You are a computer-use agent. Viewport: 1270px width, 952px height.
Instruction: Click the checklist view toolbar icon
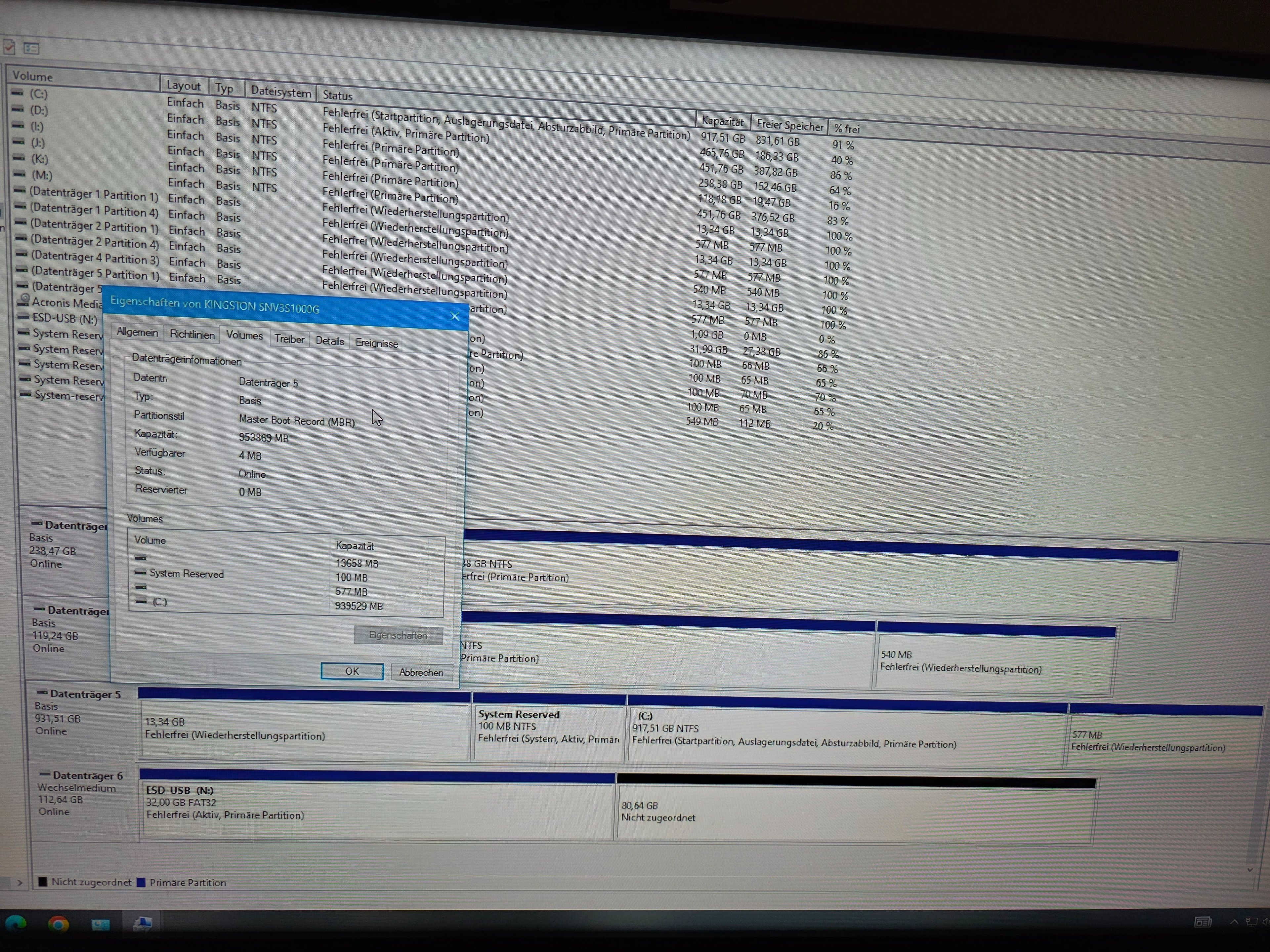[31, 49]
